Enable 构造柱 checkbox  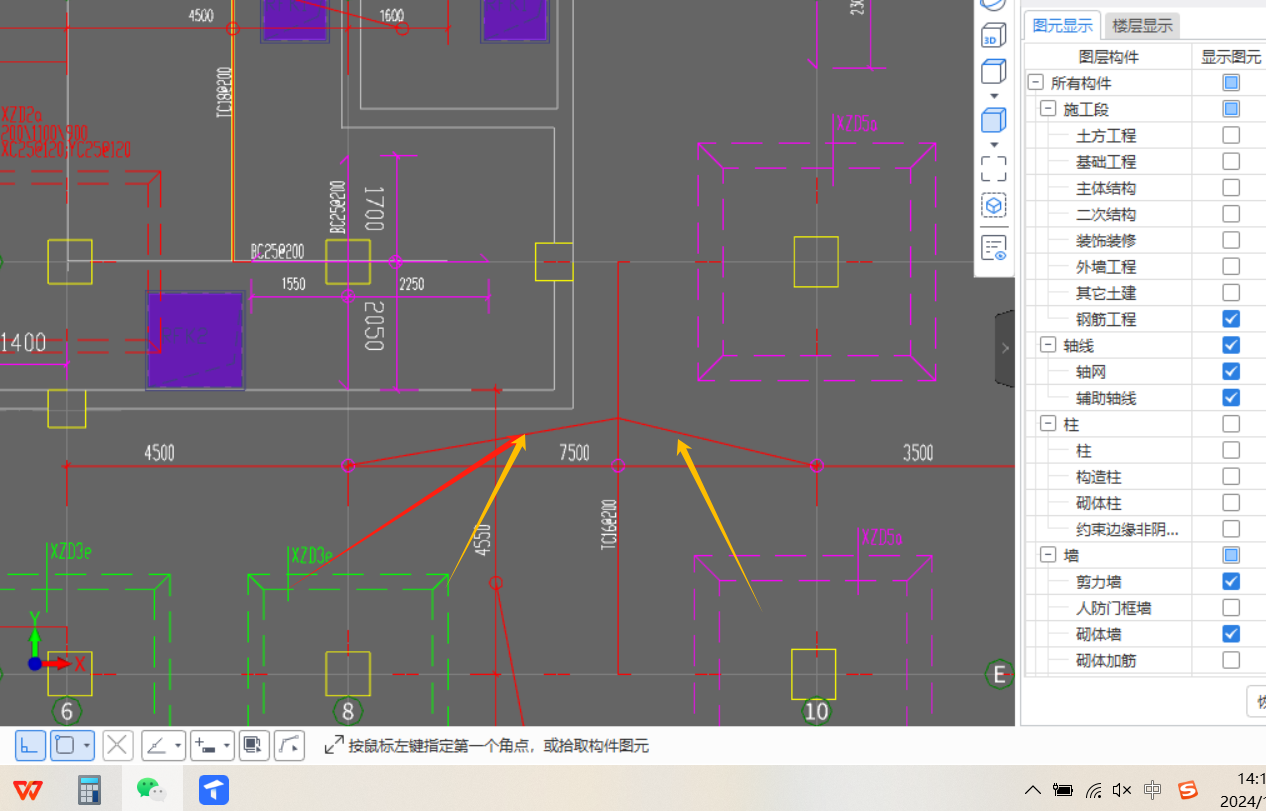click(x=1231, y=477)
